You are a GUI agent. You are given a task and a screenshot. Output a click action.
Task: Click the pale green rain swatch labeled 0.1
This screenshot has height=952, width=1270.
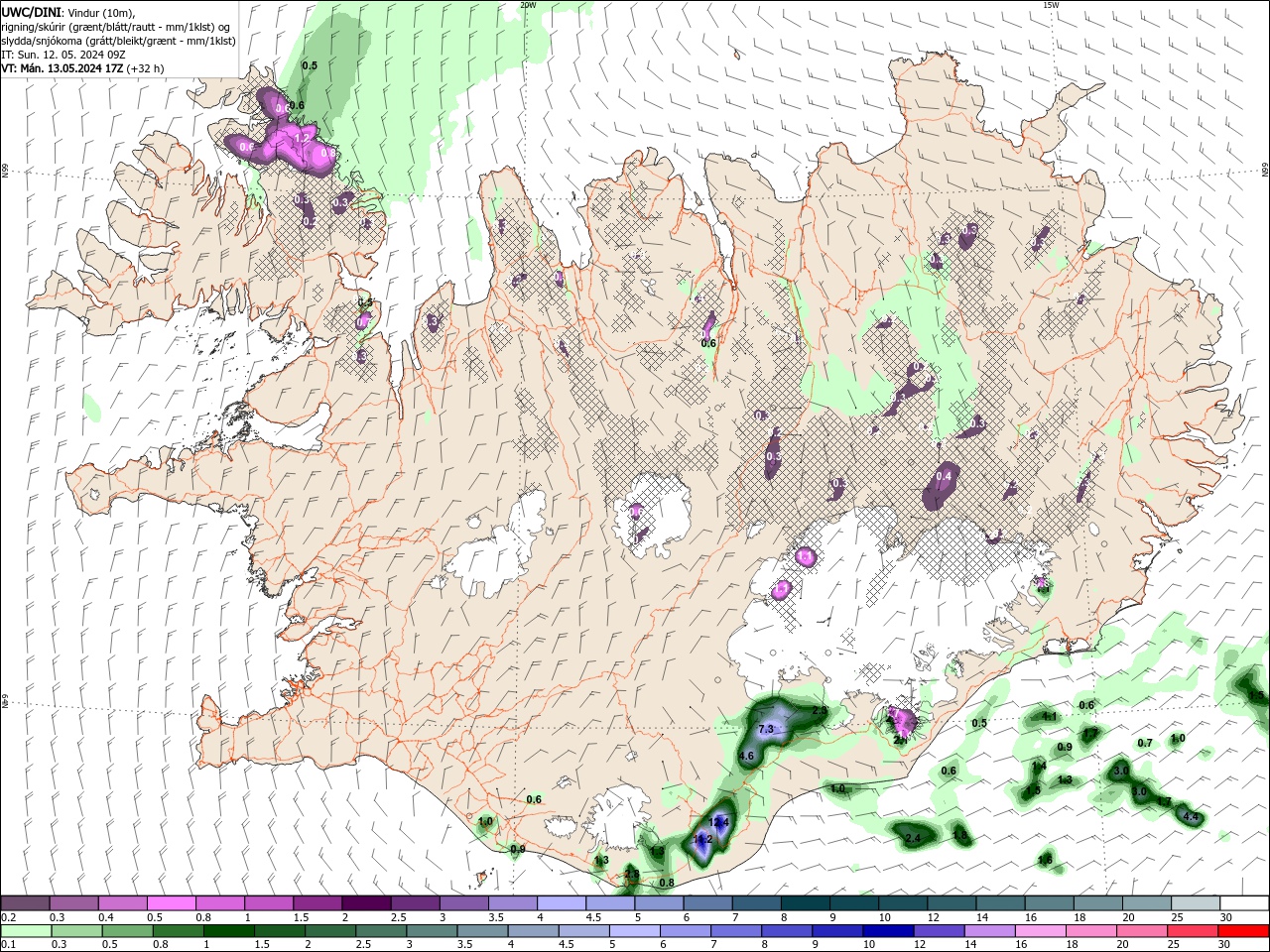25,931
